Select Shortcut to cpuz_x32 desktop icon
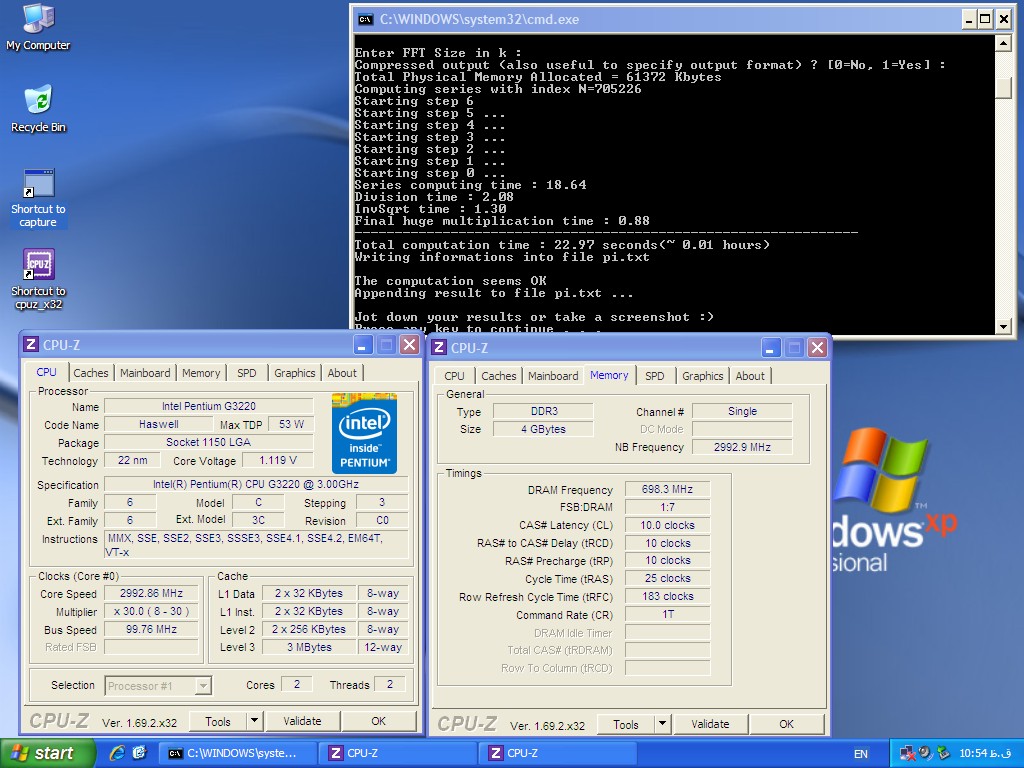This screenshot has width=1024, height=768. pyautogui.click(x=38, y=280)
